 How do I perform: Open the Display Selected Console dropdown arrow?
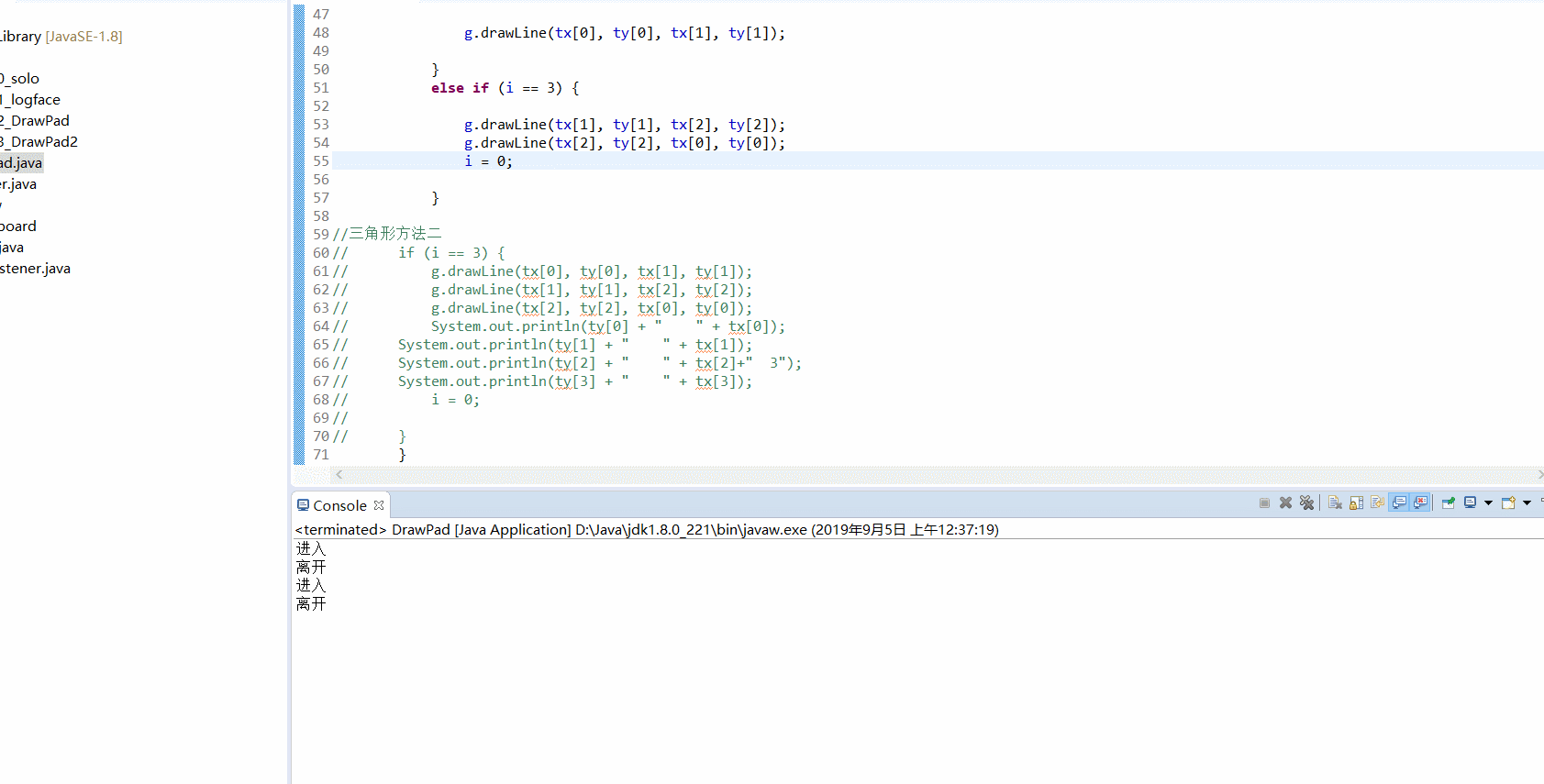coord(1488,502)
